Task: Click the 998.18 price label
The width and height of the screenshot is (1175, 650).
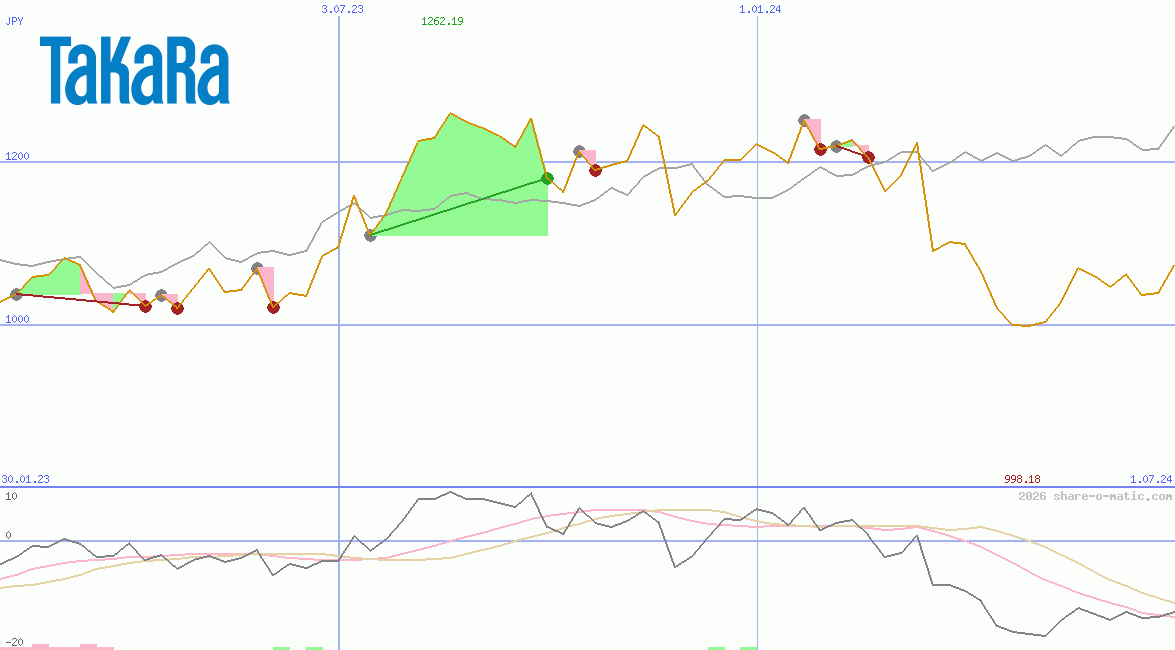Action: (x=1022, y=479)
